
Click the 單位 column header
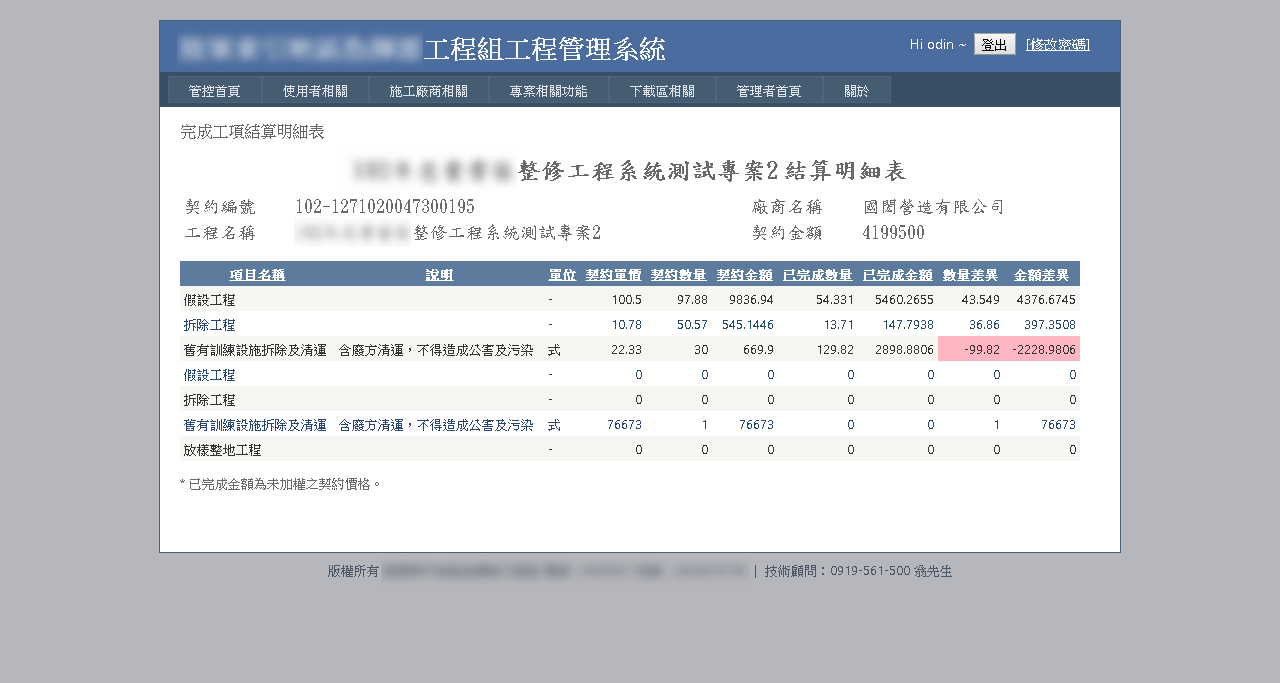tap(562, 275)
